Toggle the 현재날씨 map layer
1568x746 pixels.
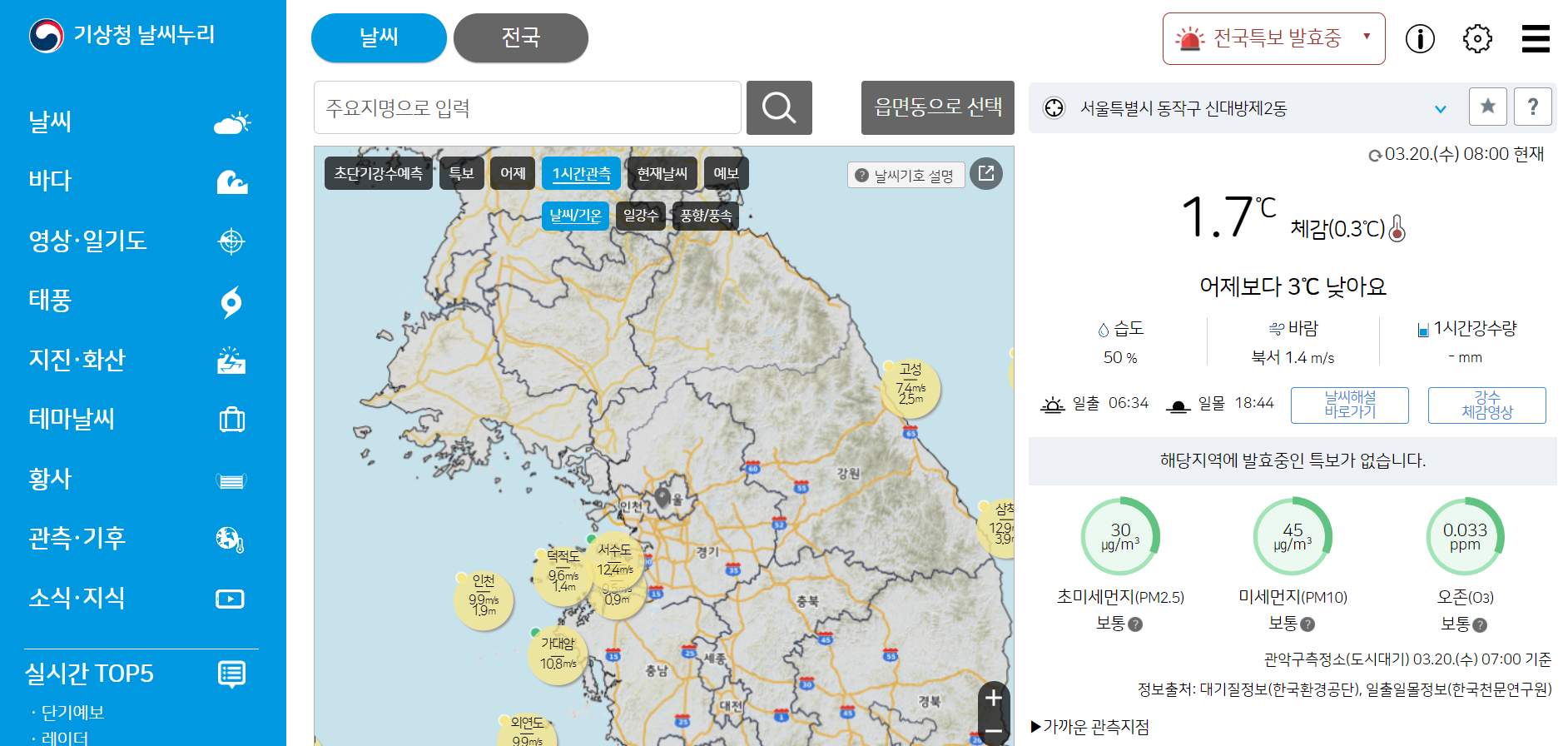pyautogui.click(x=662, y=173)
